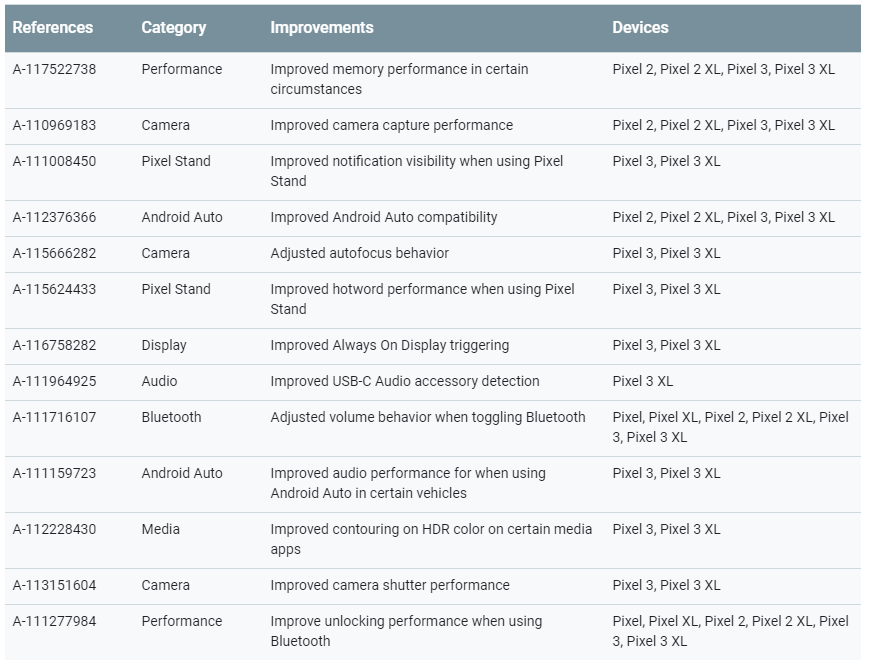
Task: Click 'Improved camera capture performance' cell
Action: coord(391,125)
